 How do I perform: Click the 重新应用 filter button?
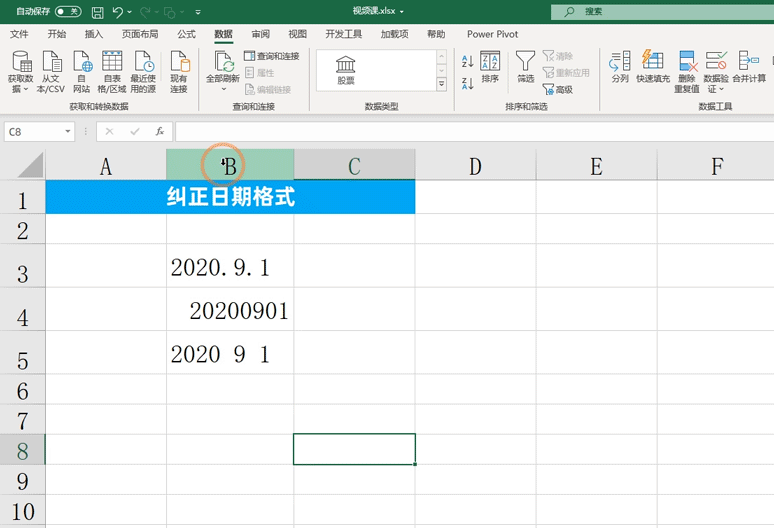click(566, 73)
